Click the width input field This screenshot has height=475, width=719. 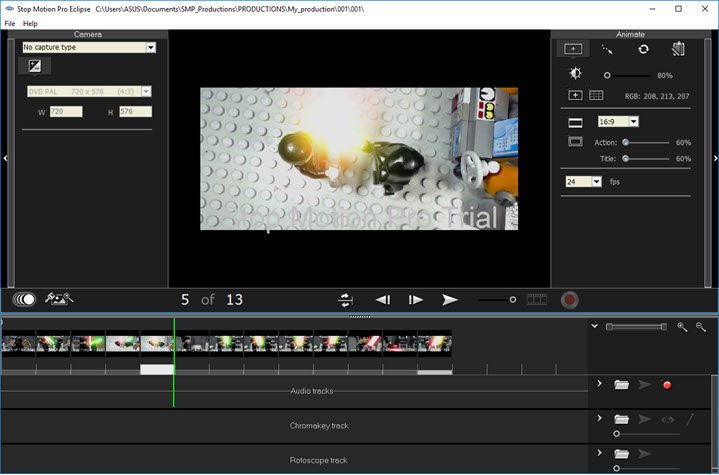coord(65,111)
